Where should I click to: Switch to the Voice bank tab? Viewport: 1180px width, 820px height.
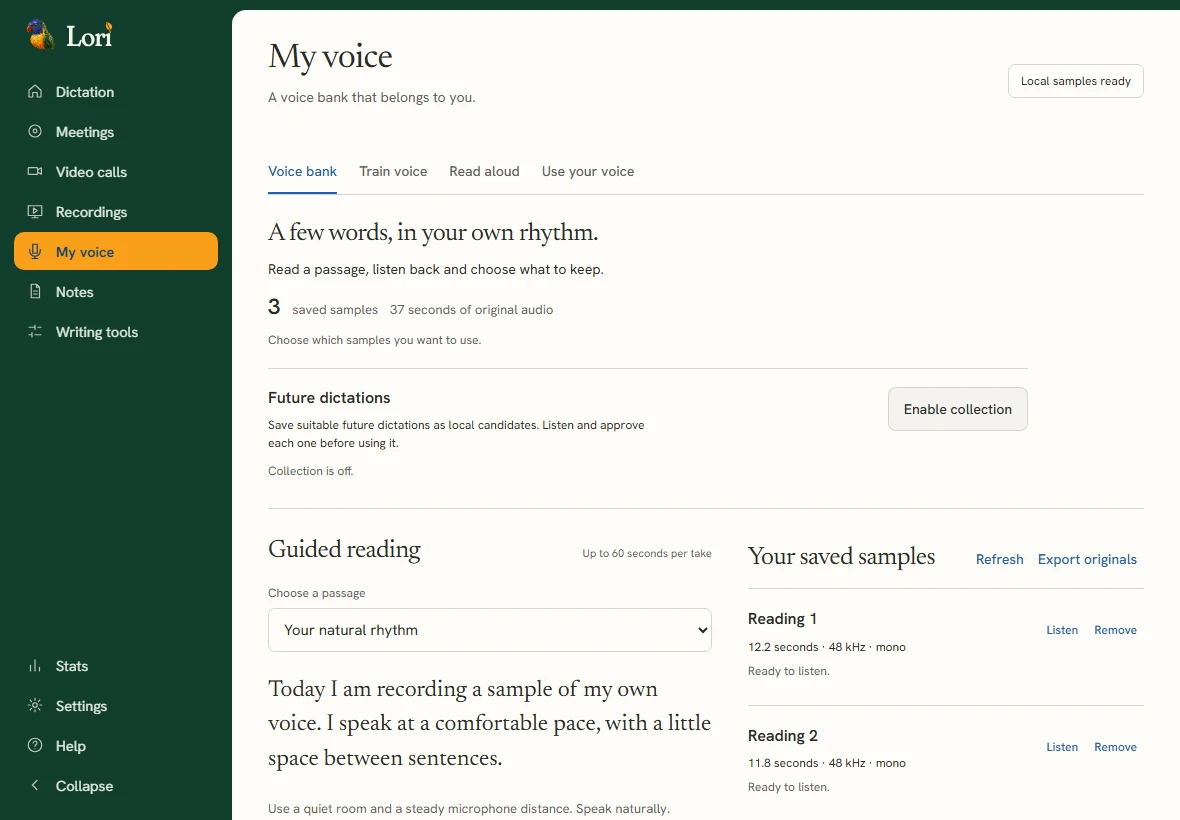coord(303,172)
